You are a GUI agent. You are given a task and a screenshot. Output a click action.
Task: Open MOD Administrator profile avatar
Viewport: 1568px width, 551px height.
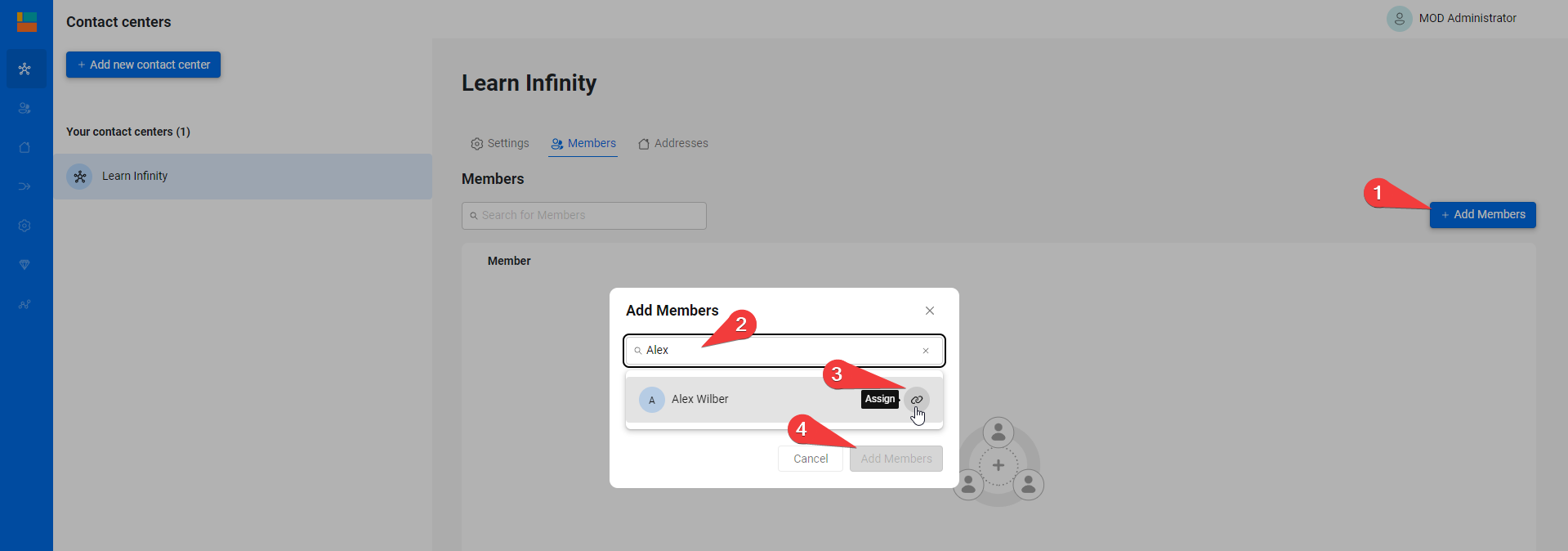[x=1399, y=19]
